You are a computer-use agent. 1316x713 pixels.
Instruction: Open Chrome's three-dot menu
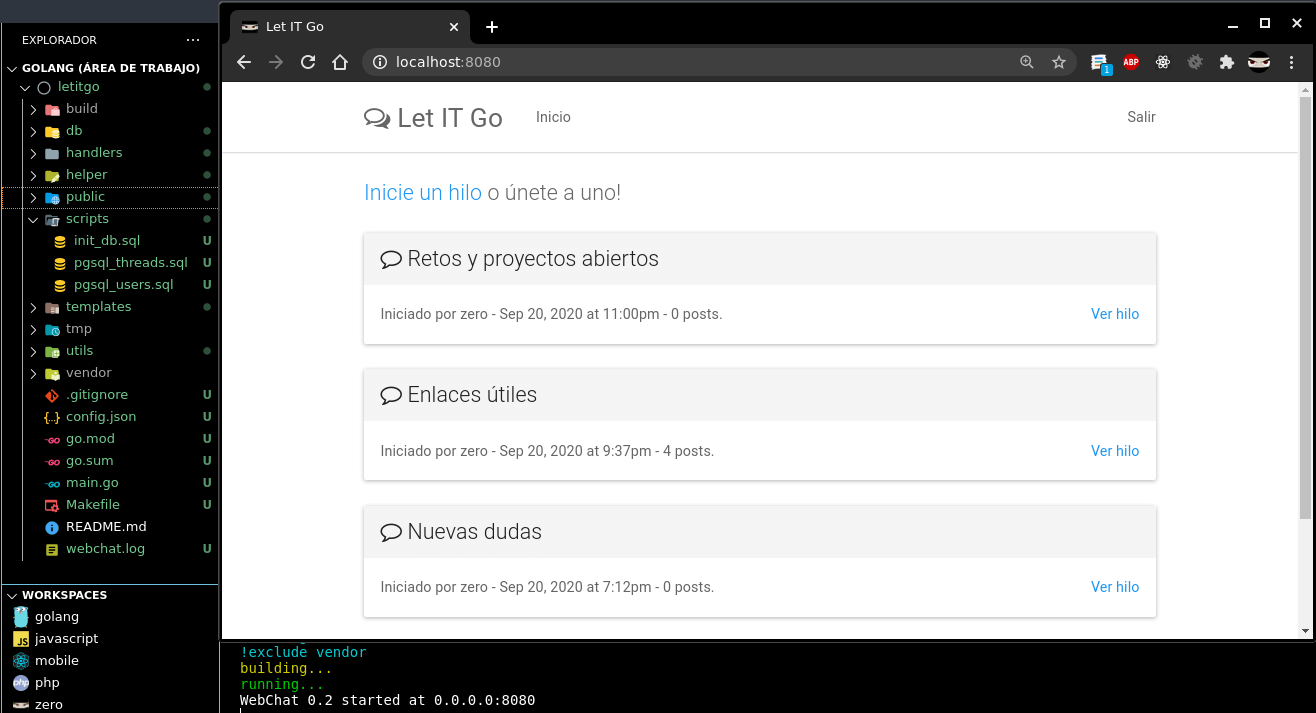(x=1292, y=62)
